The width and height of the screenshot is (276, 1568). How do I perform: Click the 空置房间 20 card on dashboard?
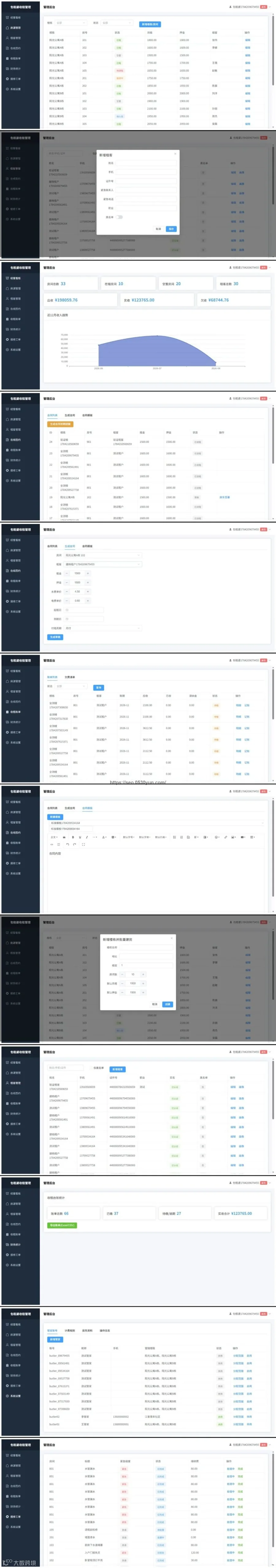click(x=186, y=284)
